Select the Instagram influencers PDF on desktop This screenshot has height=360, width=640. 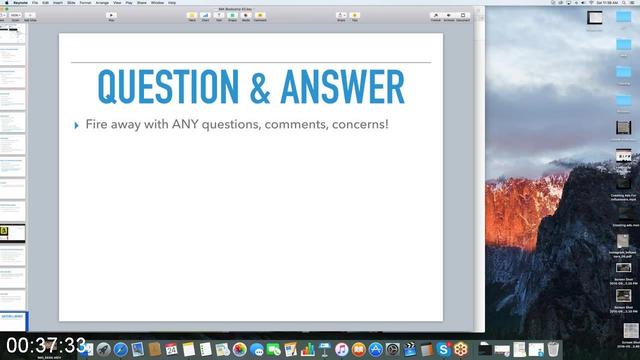(x=623, y=246)
